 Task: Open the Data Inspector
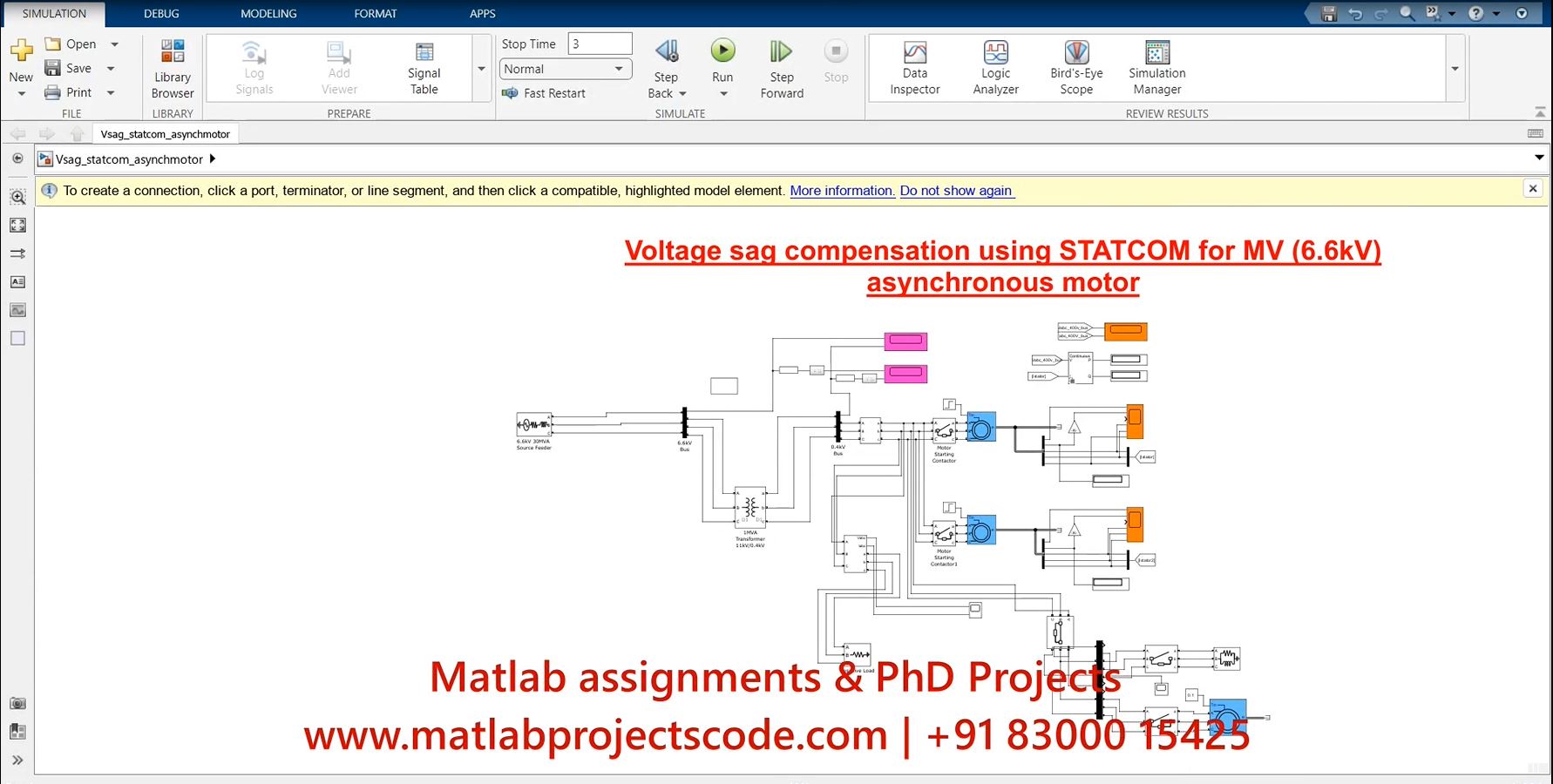[x=915, y=68]
